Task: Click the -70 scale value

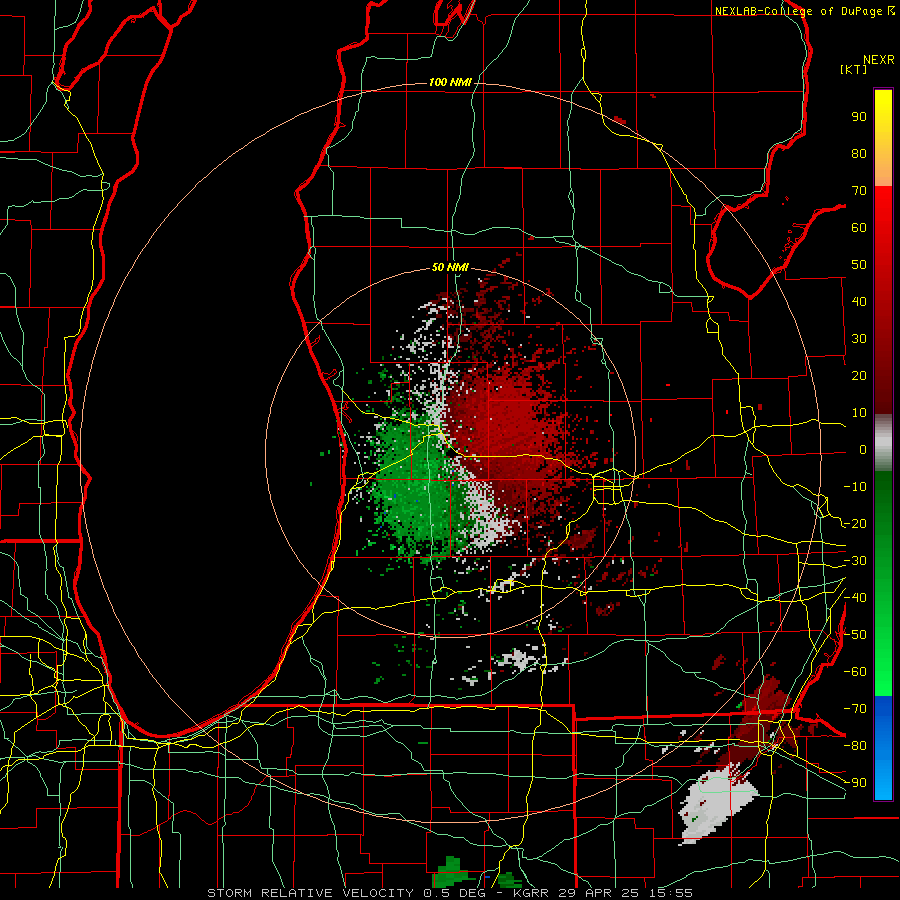Action: (x=855, y=709)
